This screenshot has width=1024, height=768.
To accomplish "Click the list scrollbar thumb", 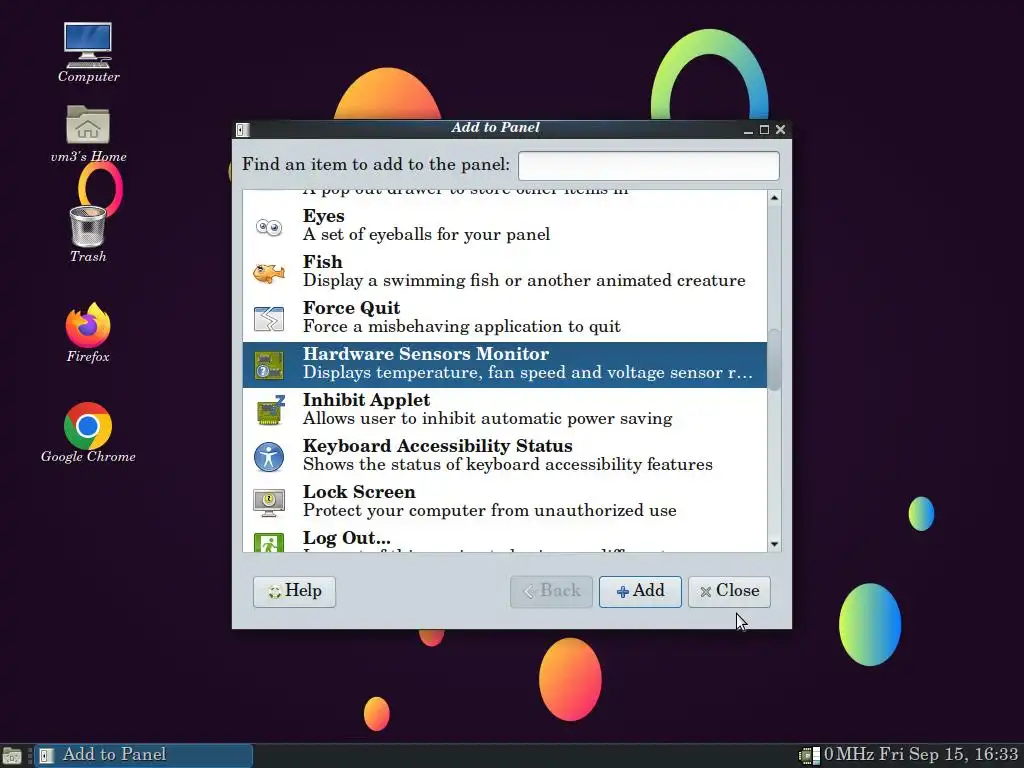I will (x=775, y=359).
